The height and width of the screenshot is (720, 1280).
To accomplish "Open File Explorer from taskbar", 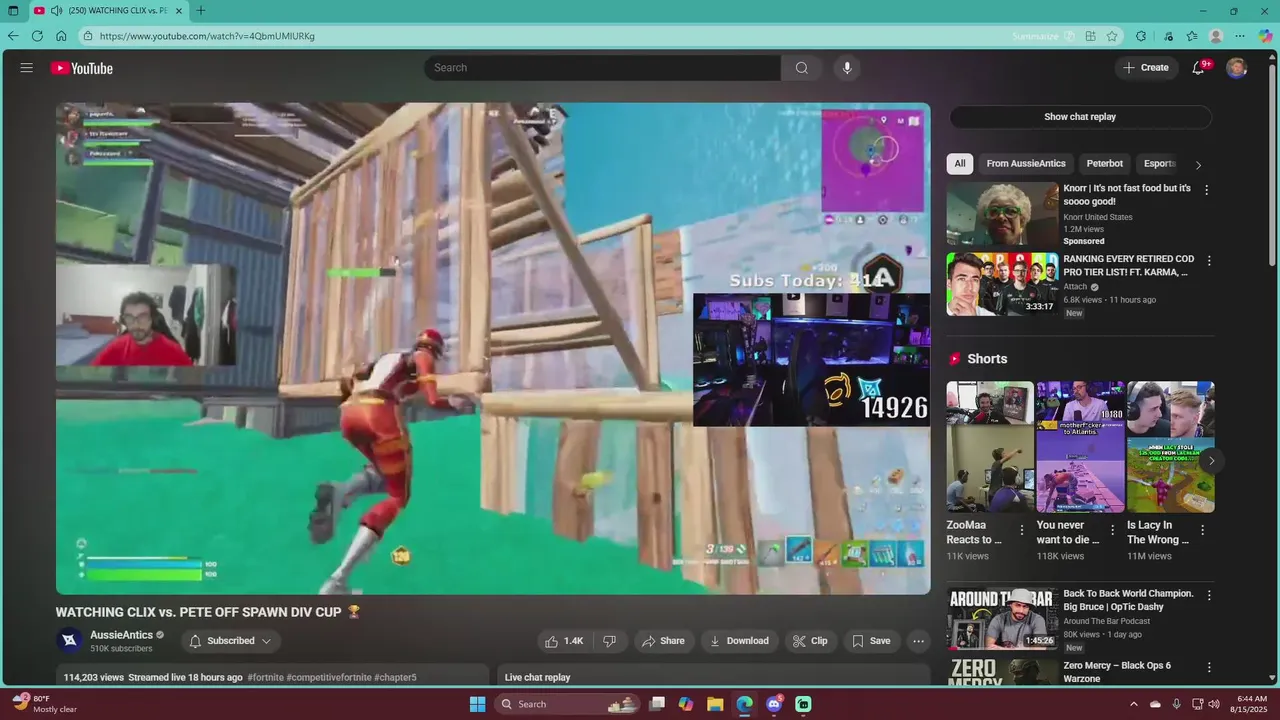I will click(x=715, y=704).
